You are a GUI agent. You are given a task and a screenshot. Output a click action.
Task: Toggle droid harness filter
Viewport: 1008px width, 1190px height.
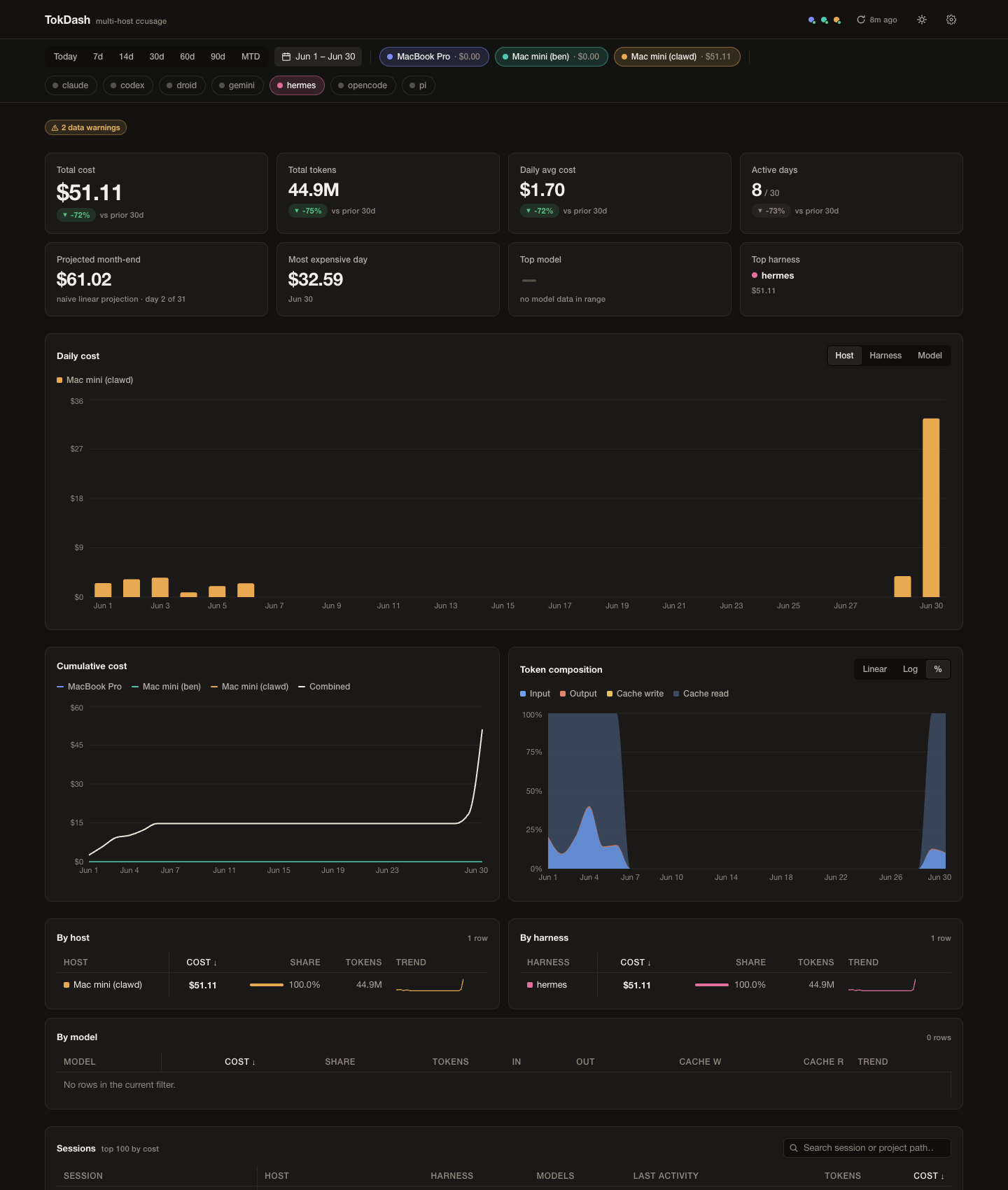182,85
